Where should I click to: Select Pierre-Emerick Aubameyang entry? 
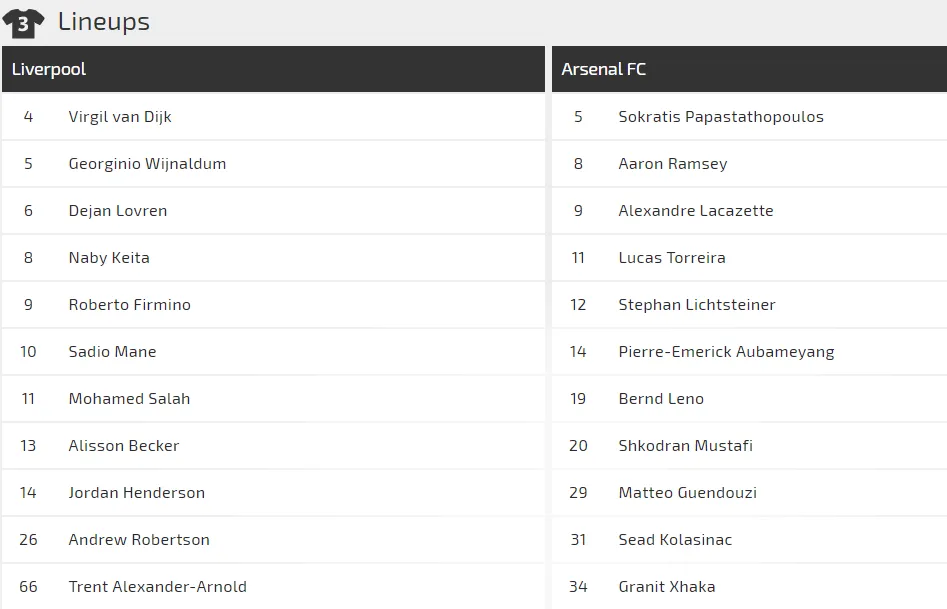726,352
